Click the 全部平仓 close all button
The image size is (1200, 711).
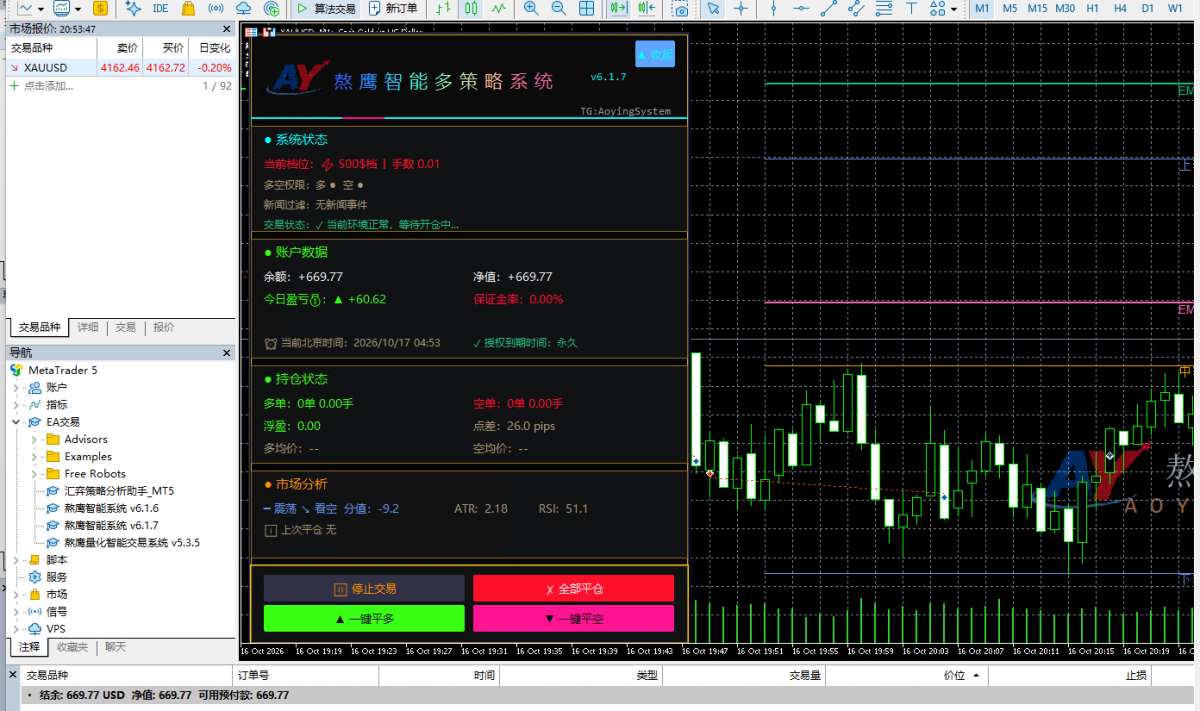[573, 589]
